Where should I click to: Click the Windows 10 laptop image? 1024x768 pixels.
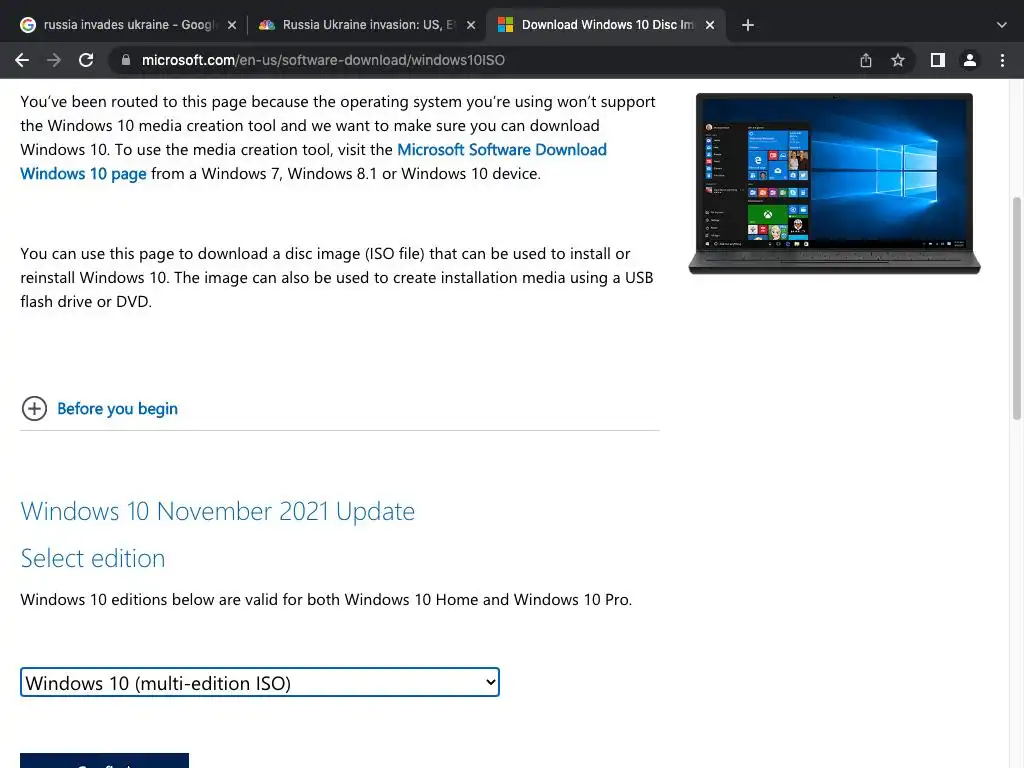tap(835, 184)
